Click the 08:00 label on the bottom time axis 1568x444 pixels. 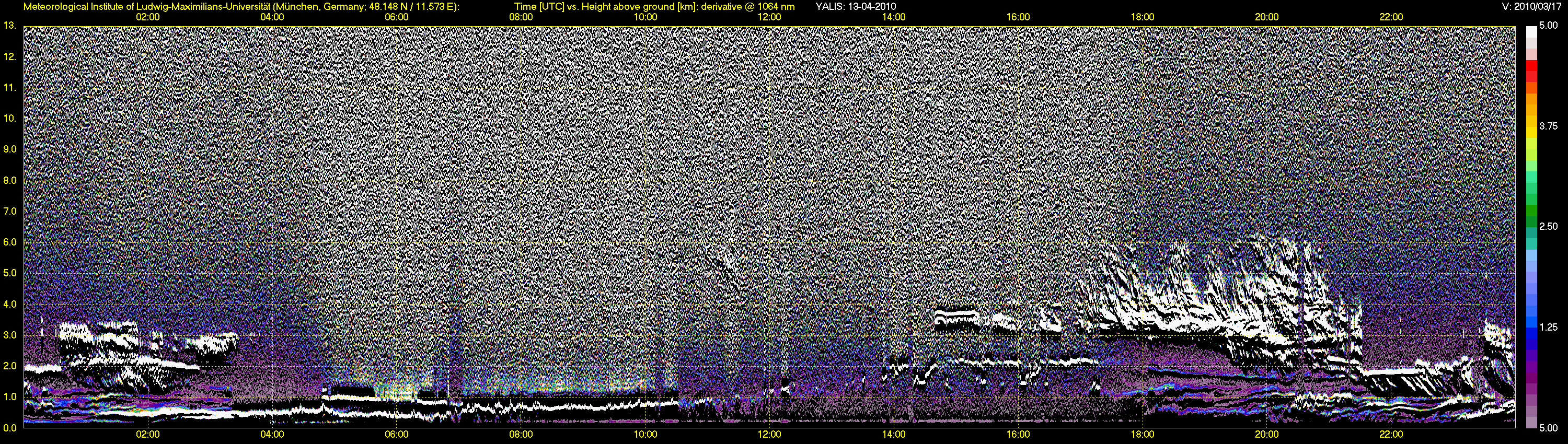[x=521, y=435]
